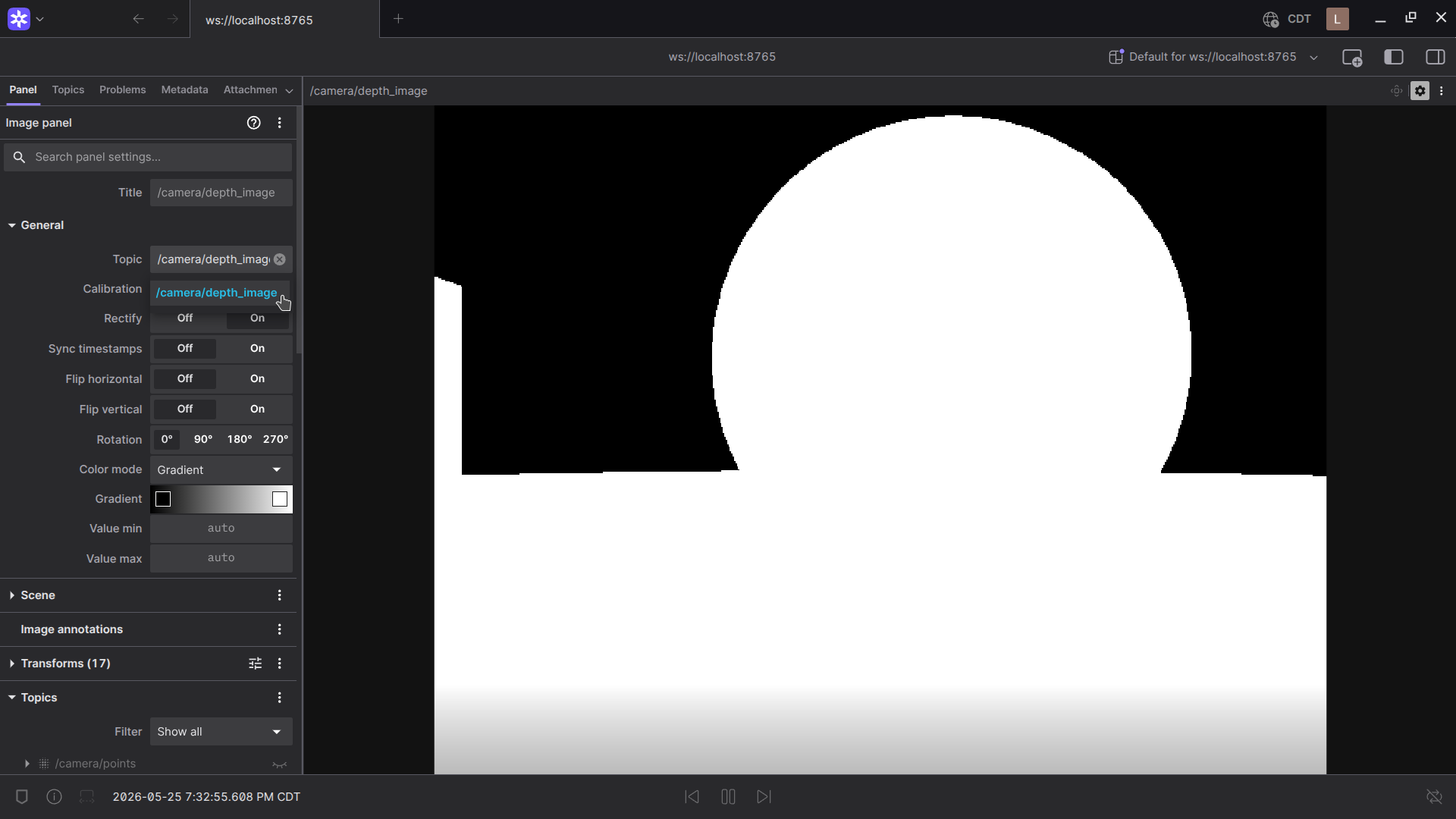The height and width of the screenshot is (819, 1456).
Task: Expand the Scene section
Action: [x=38, y=595]
